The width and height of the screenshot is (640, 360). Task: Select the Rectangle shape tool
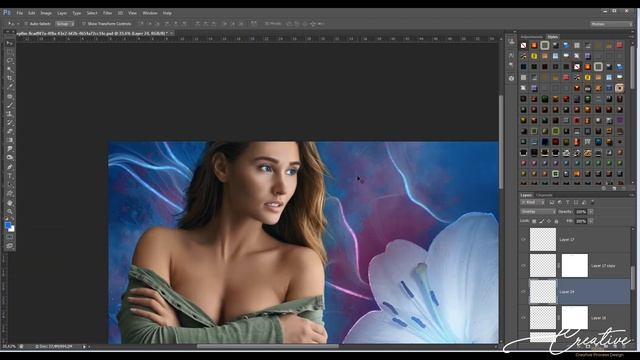[x=9, y=193]
